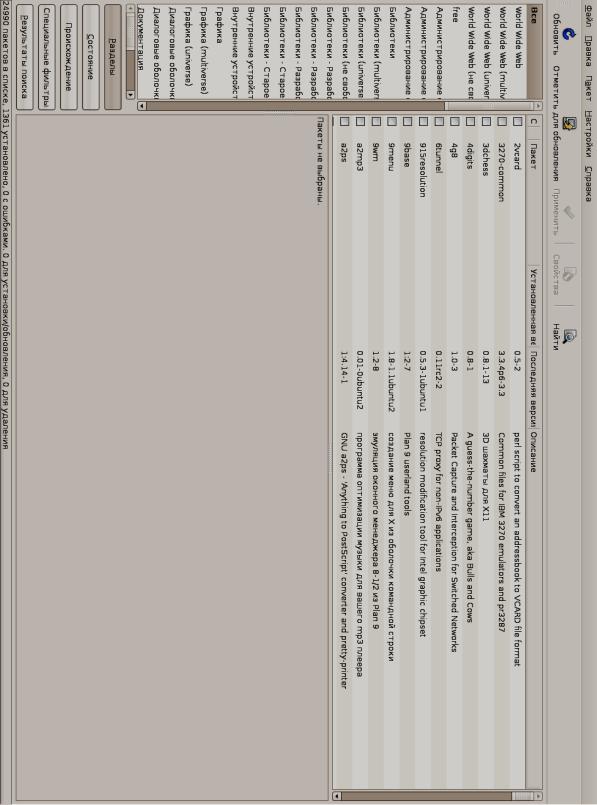Image resolution: width=597 pixels, height=805 pixels.
Task: Toggle status checkbox for 4g8 package
Action: pyautogui.click(x=454, y=122)
